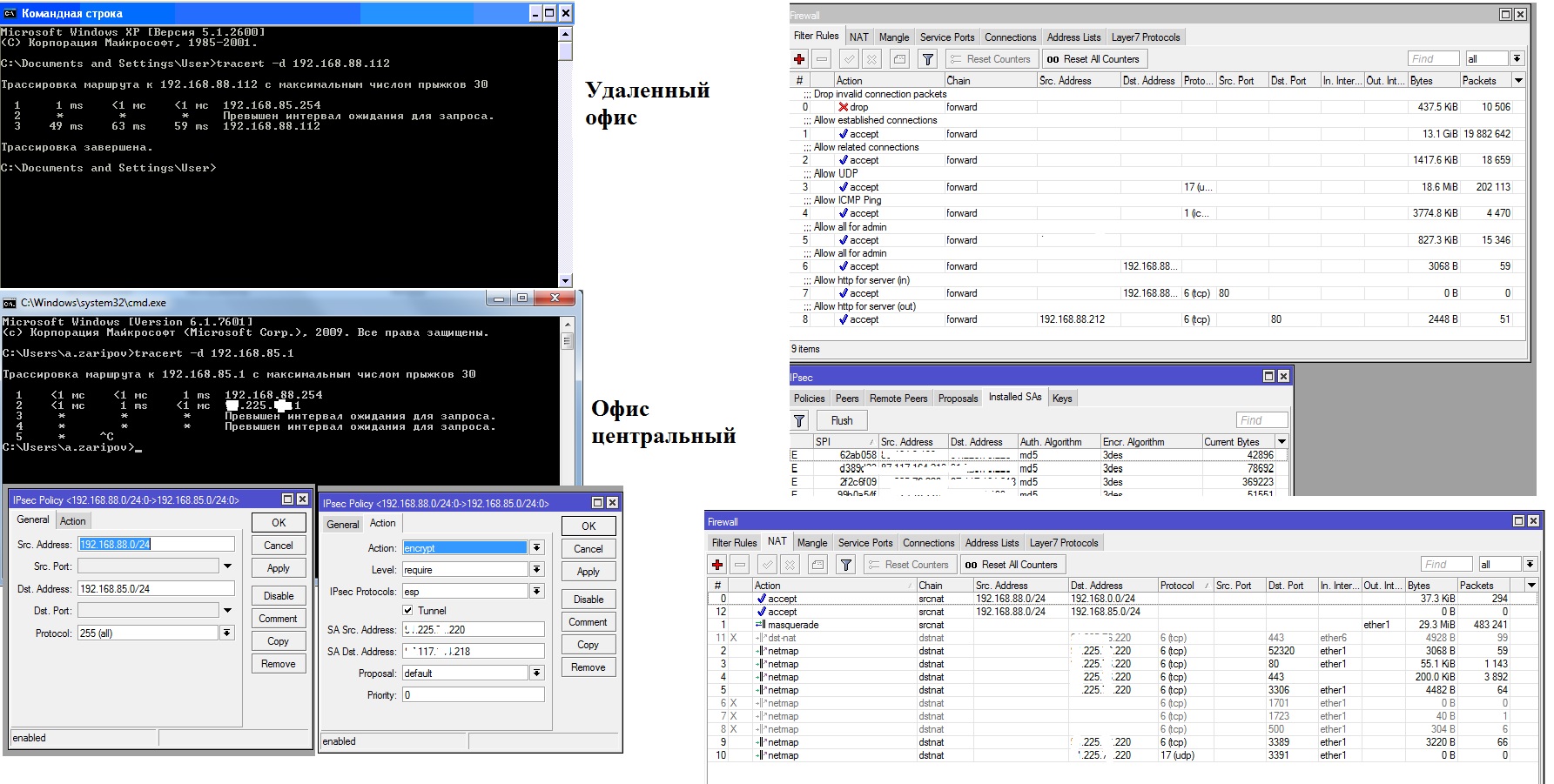Click enable checkmark icon in NAT firewall window
The image size is (1554, 784).
pyautogui.click(x=767, y=565)
